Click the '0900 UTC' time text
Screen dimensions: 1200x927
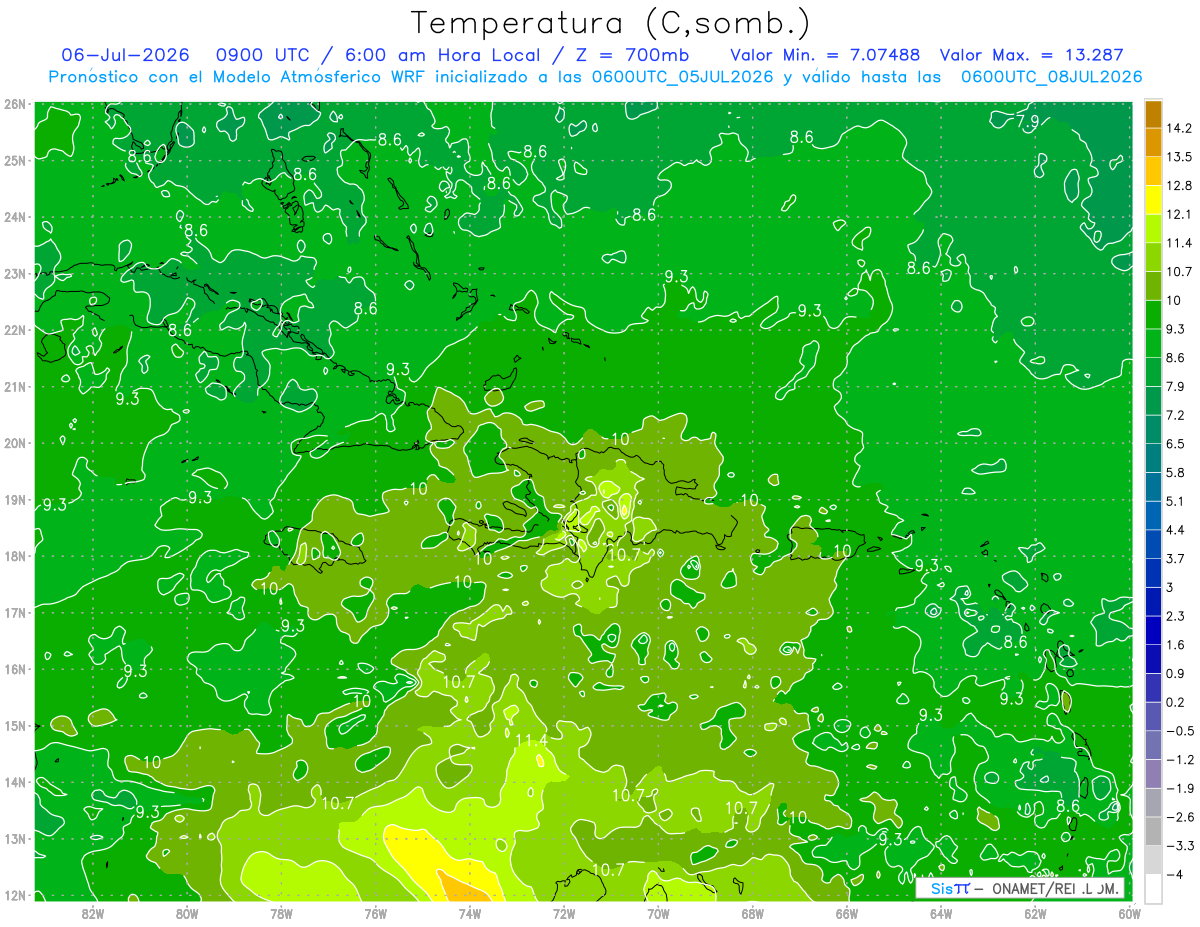click(x=262, y=54)
